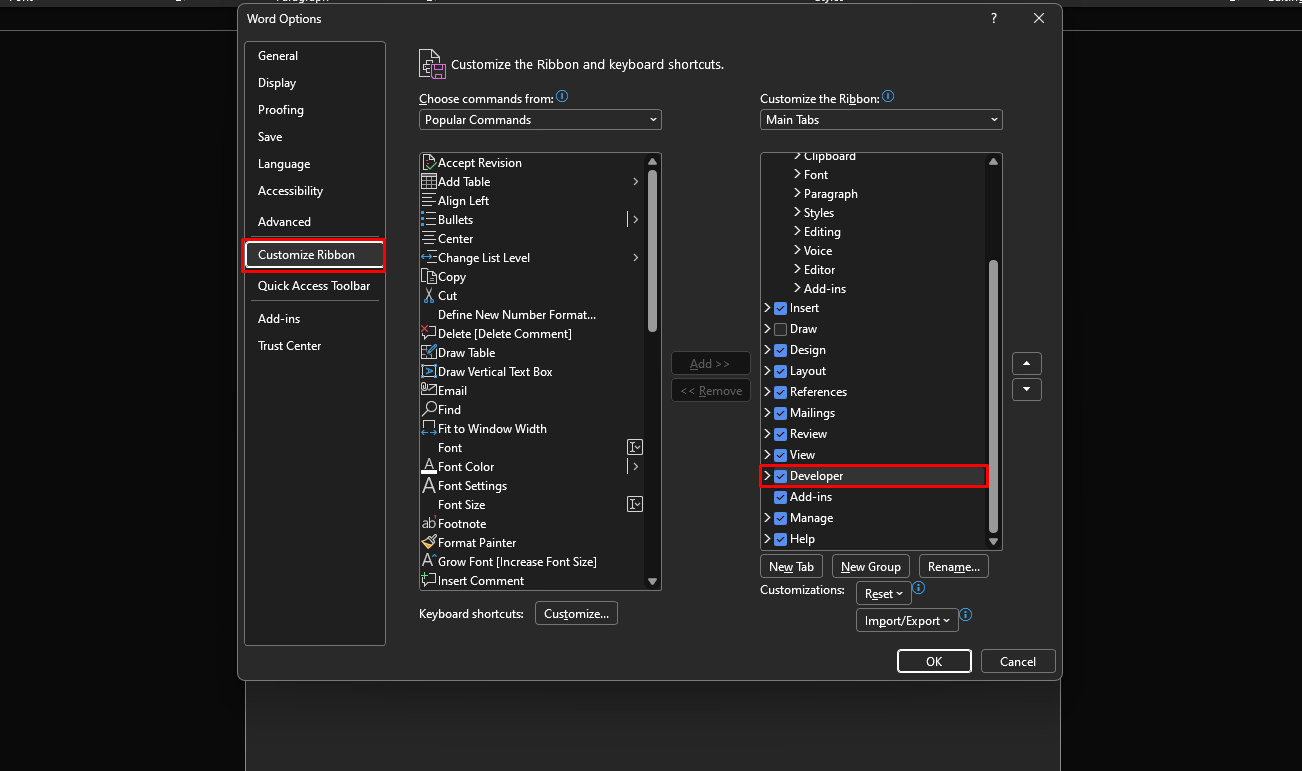Click the Insert Comment icon
The width and height of the screenshot is (1302, 771).
tap(429, 580)
